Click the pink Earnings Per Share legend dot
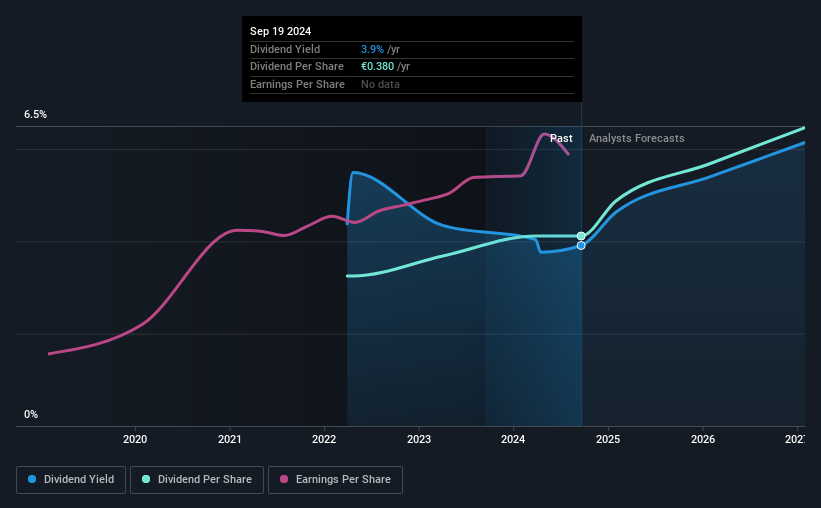 point(284,479)
